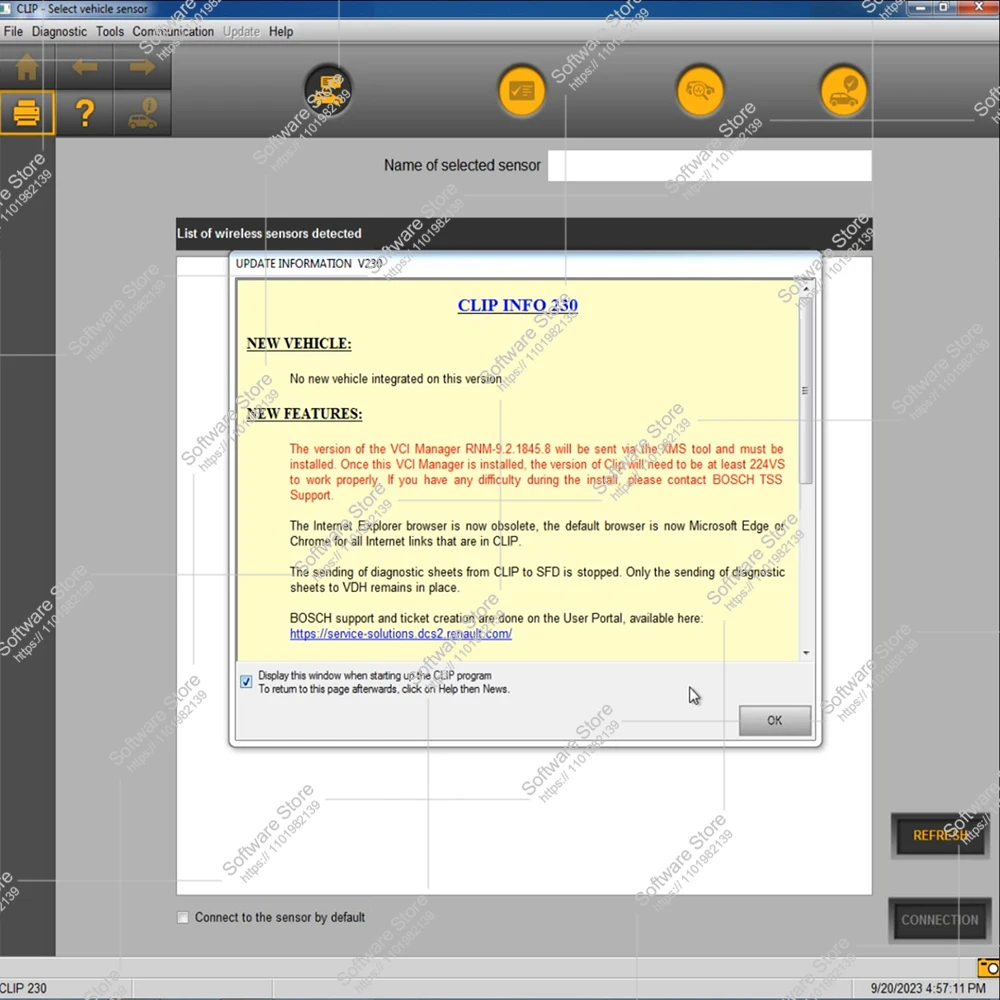Click the Name of selected sensor field
This screenshot has height=1000, width=1000.
709,166
